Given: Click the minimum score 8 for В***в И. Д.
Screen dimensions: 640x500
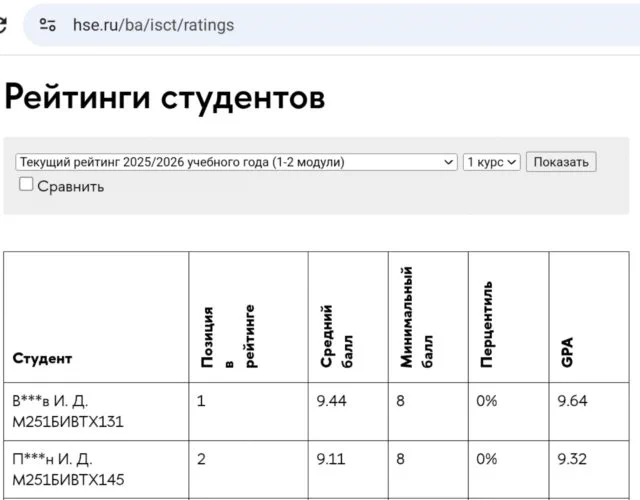Looking at the screenshot, I should pyautogui.click(x=400, y=401).
